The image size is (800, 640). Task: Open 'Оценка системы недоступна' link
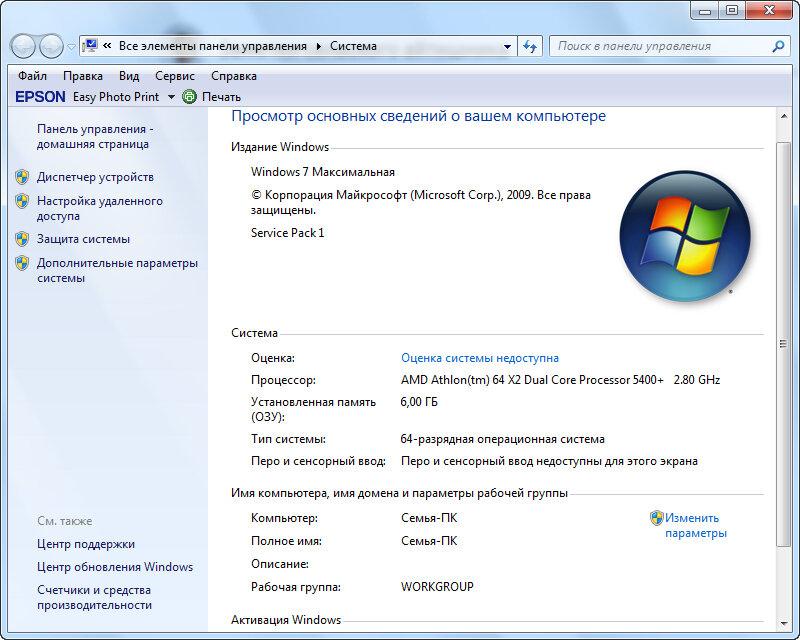pyautogui.click(x=480, y=358)
